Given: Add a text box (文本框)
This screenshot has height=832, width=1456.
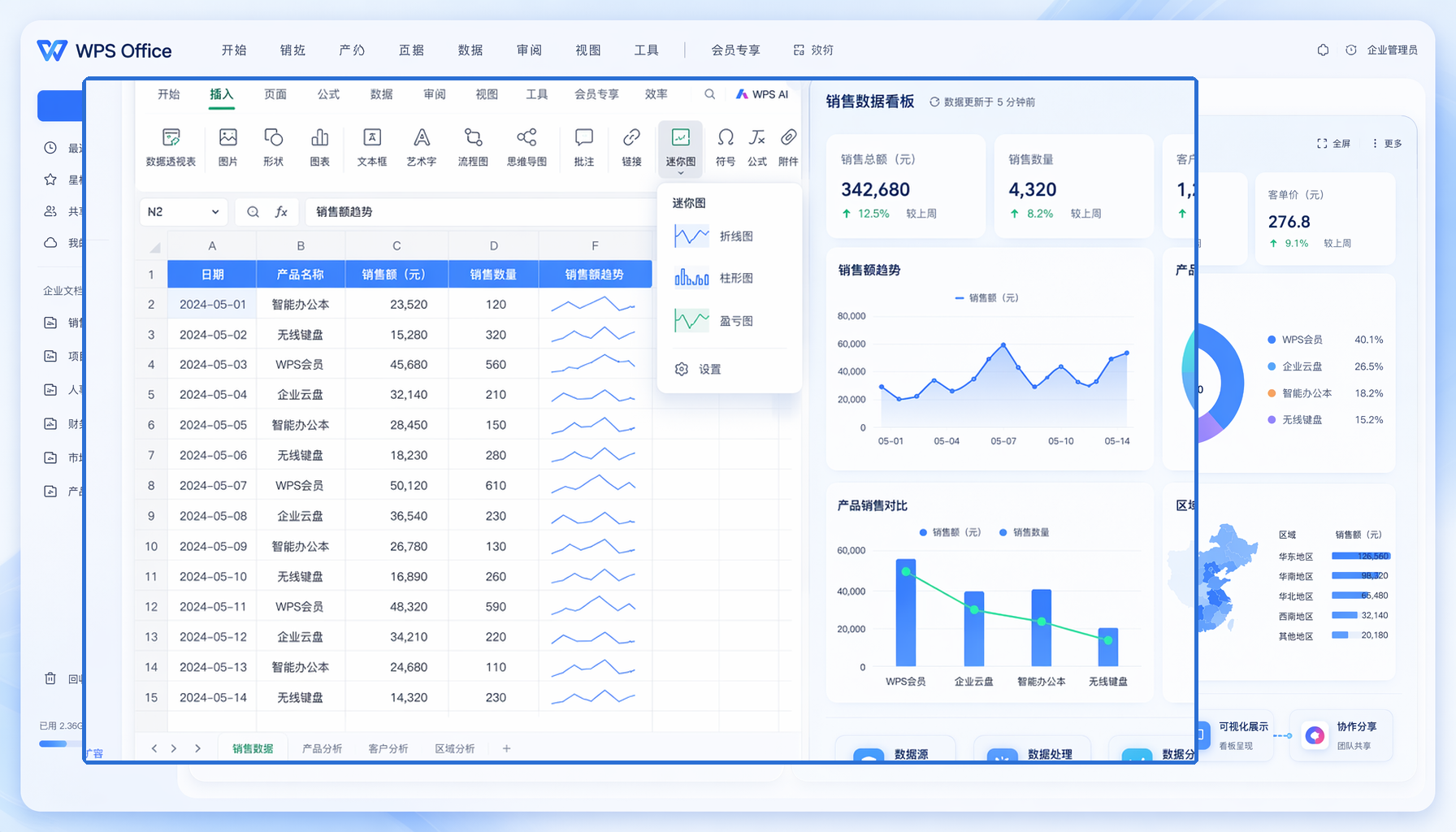Looking at the screenshot, I should coord(372,146).
